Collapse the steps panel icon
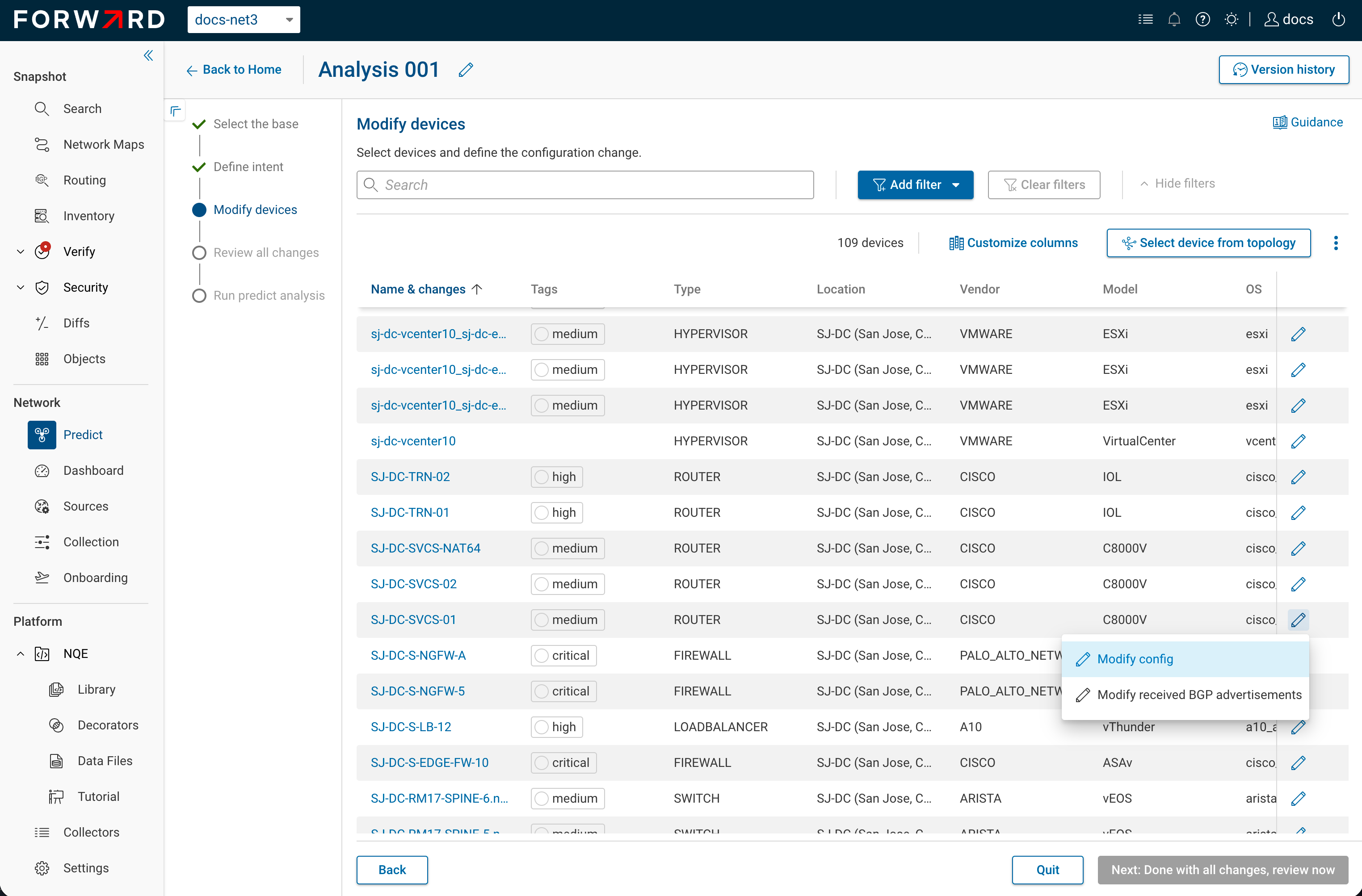 click(x=176, y=110)
